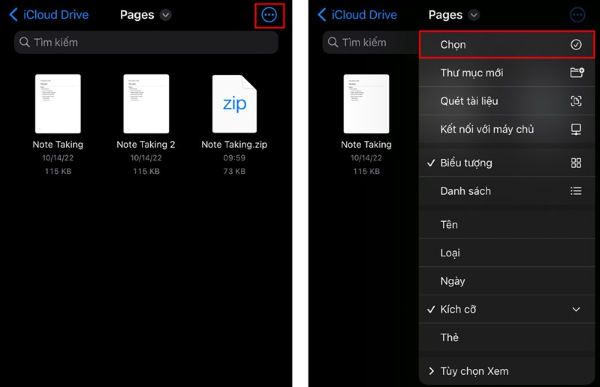Click the grid icon beside Biểu tượng
This screenshot has height=387, width=600.
(x=576, y=163)
